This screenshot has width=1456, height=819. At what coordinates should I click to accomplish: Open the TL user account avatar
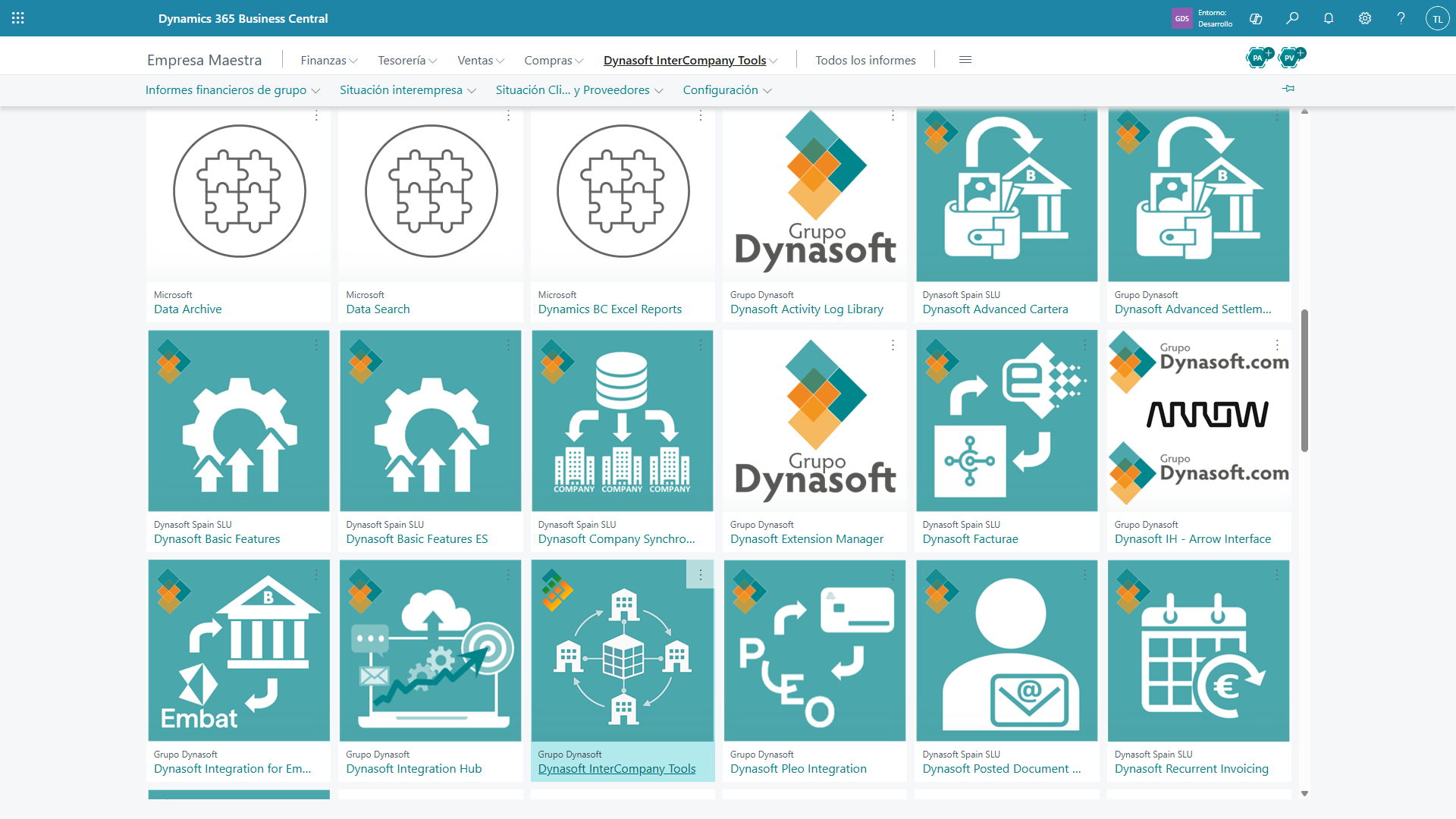click(1437, 18)
